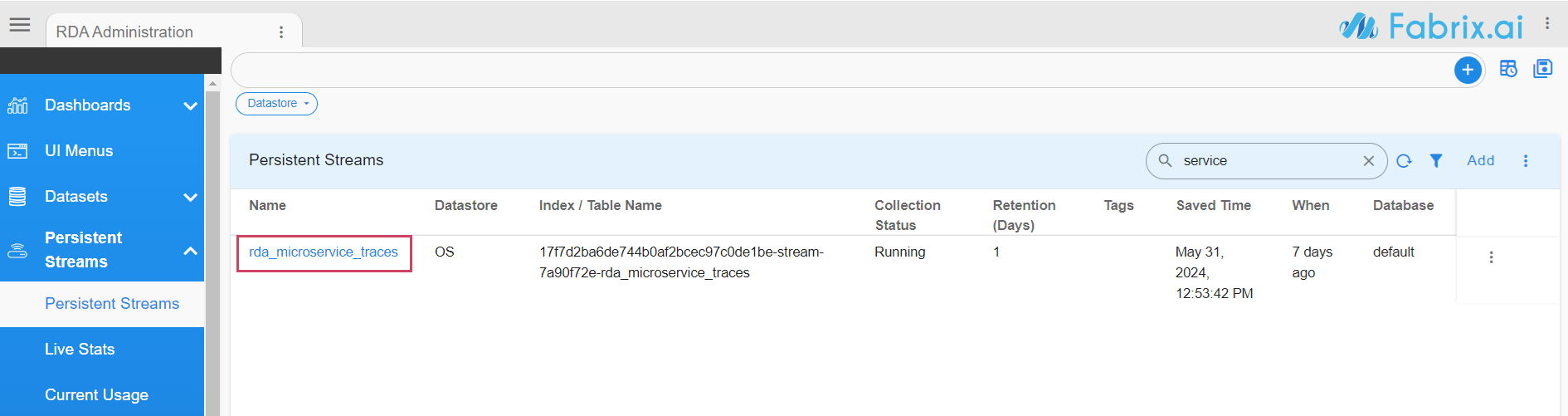Open the rda_microservice_traces stream link
The image size is (1568, 416).
click(324, 252)
